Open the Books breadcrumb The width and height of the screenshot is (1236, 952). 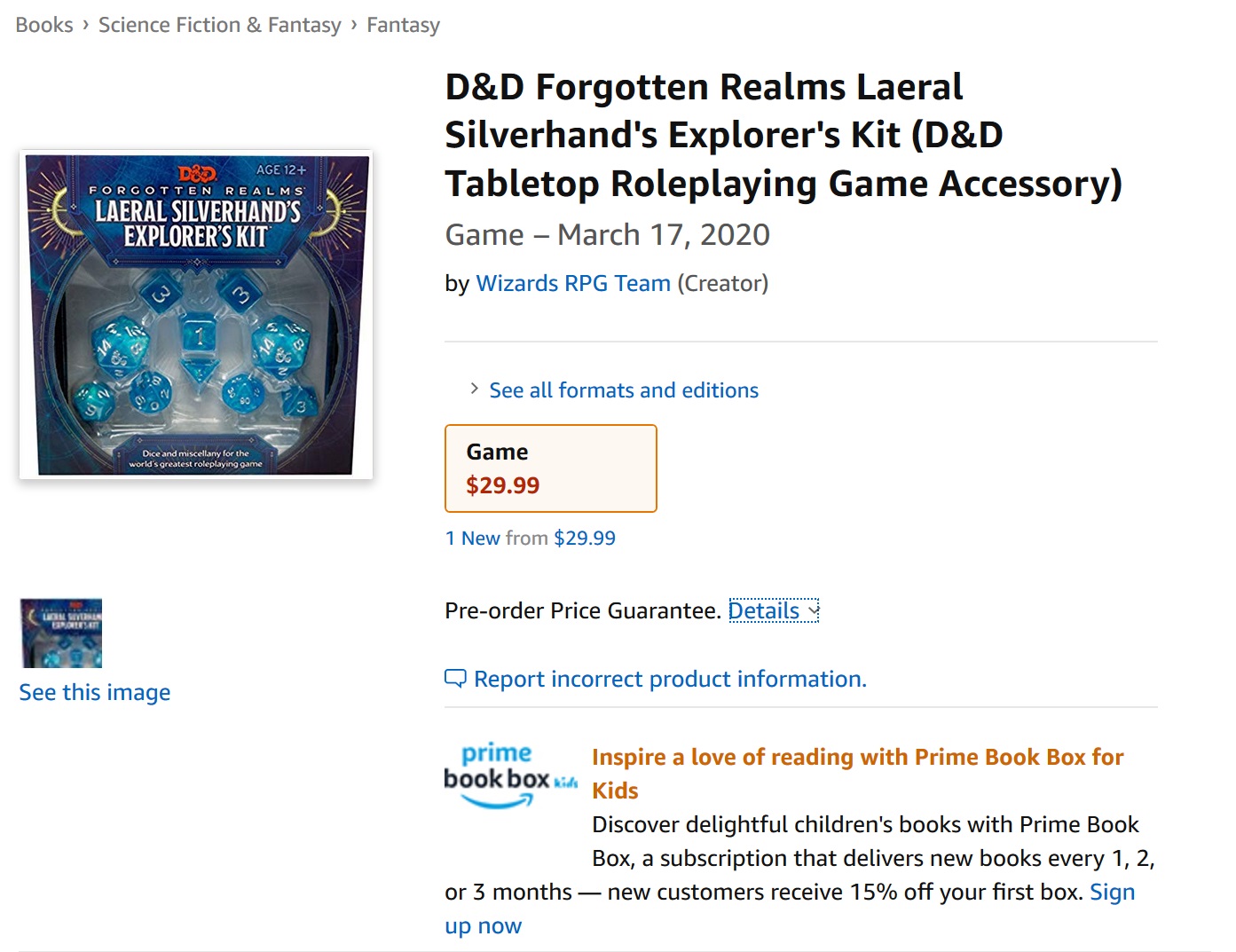tap(44, 25)
